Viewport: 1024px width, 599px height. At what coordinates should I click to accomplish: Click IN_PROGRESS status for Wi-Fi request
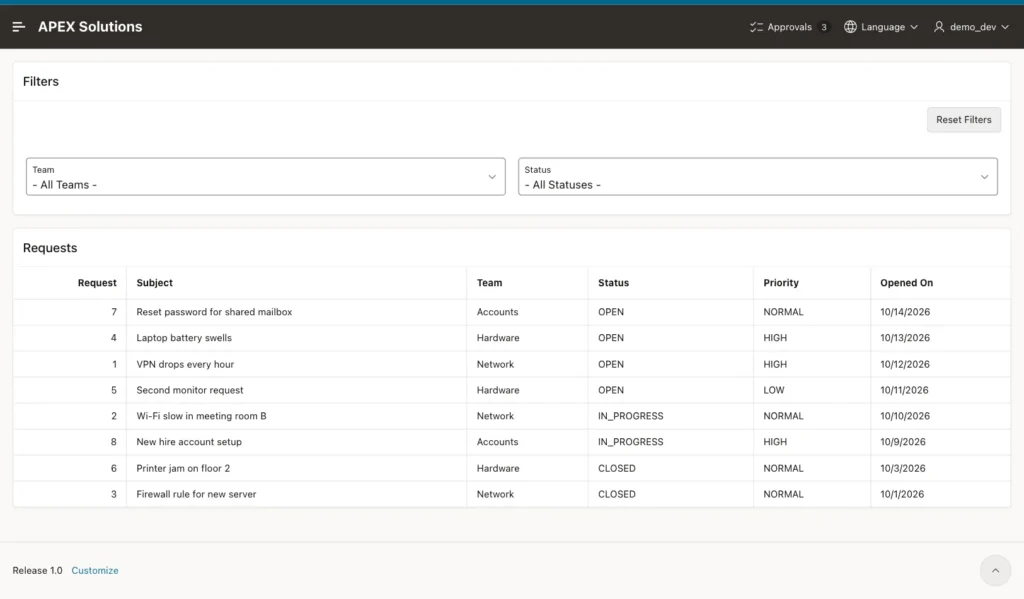coord(630,415)
